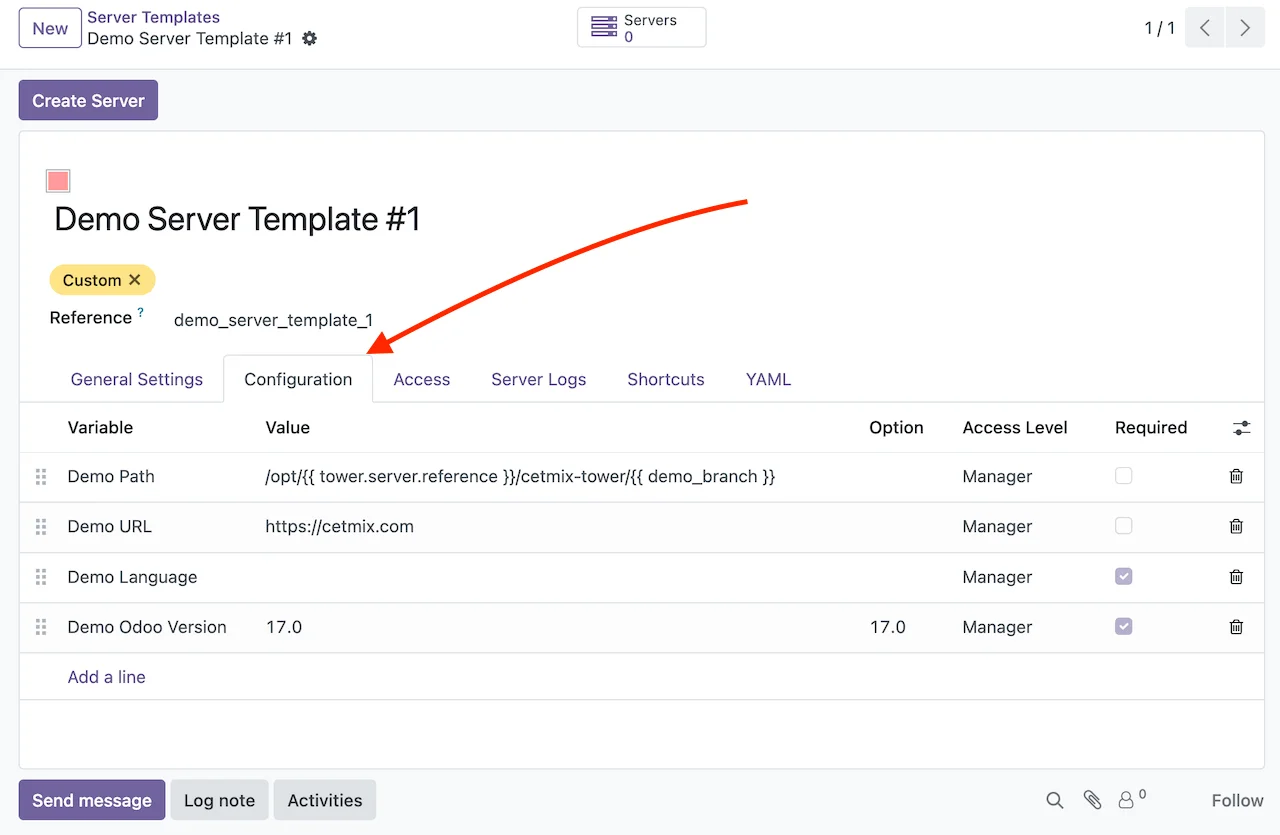Click trash icon for Demo Odoo Version

coord(1236,627)
